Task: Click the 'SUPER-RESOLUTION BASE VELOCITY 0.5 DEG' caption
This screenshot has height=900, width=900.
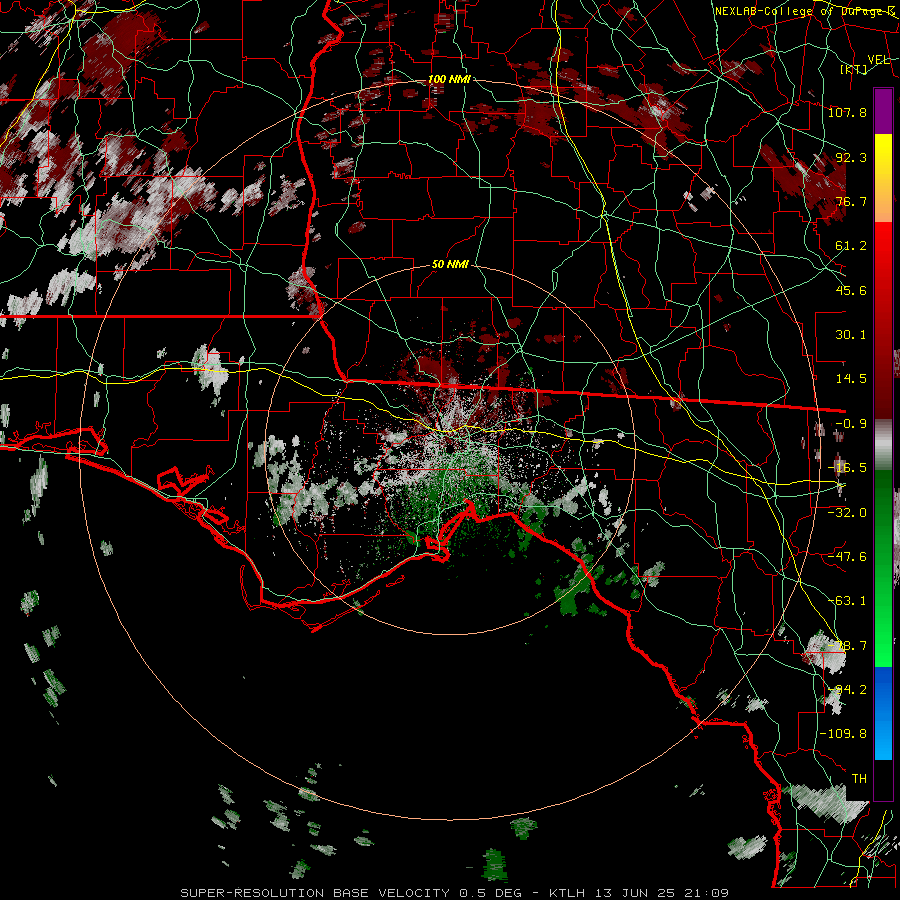Action: pyautogui.click(x=351, y=893)
